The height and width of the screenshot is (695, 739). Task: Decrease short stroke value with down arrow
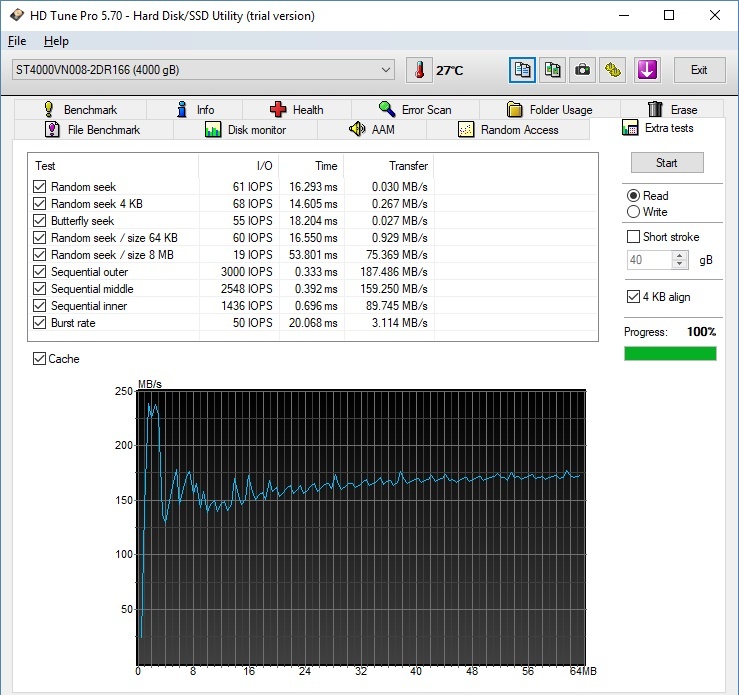(679, 264)
